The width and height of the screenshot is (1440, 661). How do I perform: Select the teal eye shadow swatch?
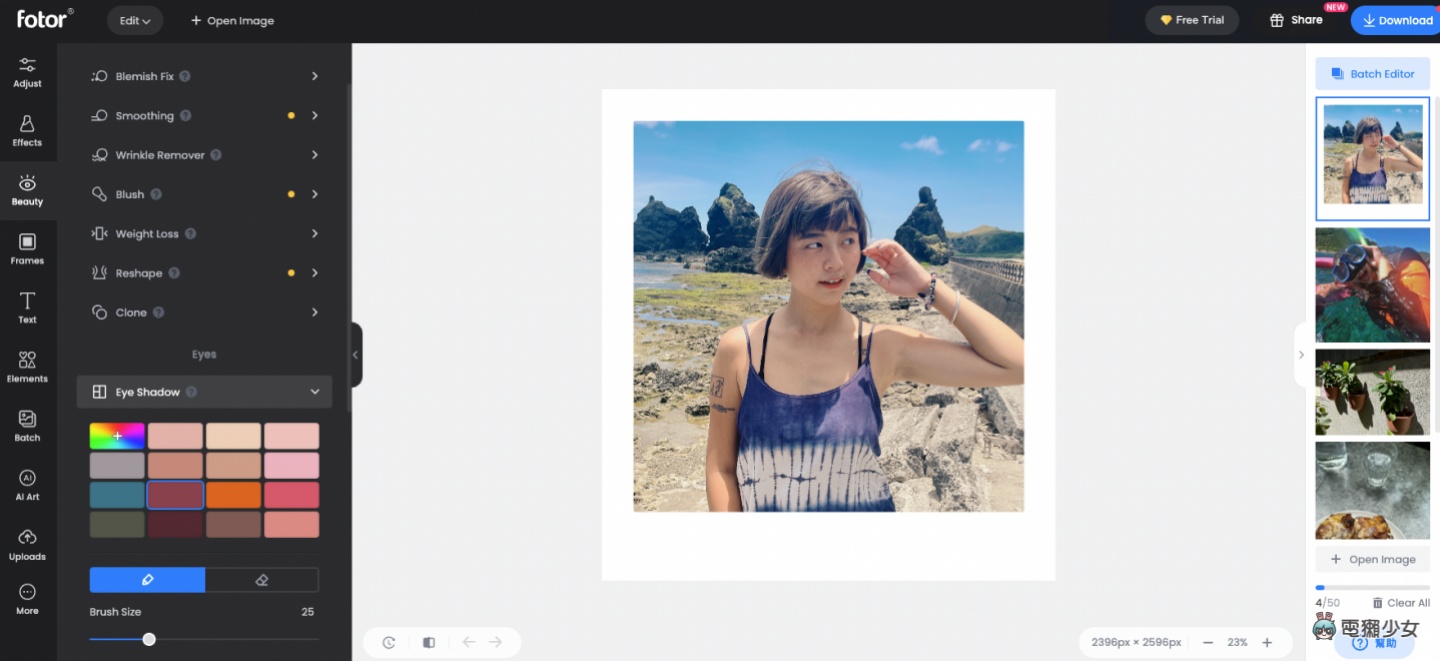116,494
